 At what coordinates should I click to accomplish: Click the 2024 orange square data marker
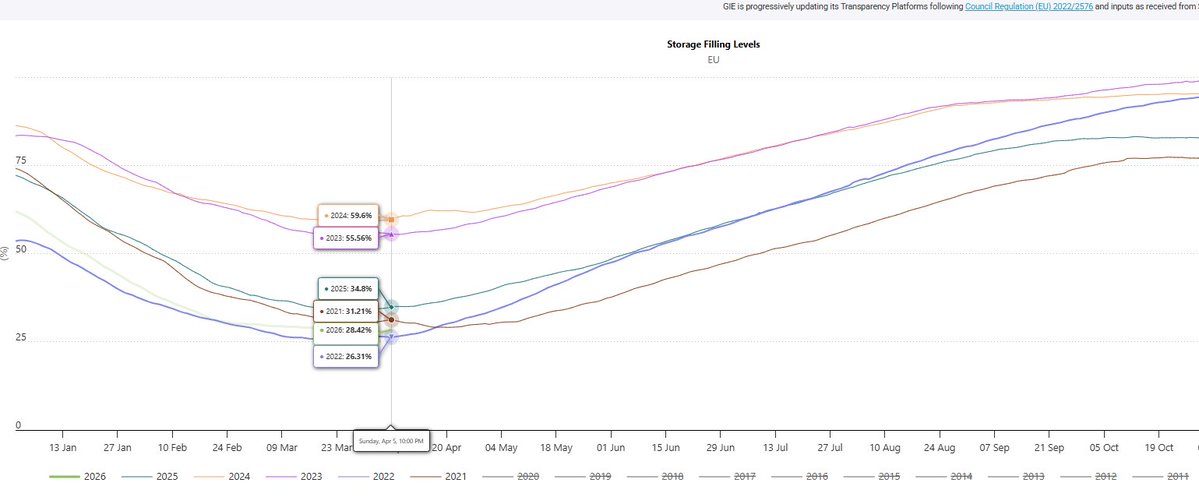[392, 219]
